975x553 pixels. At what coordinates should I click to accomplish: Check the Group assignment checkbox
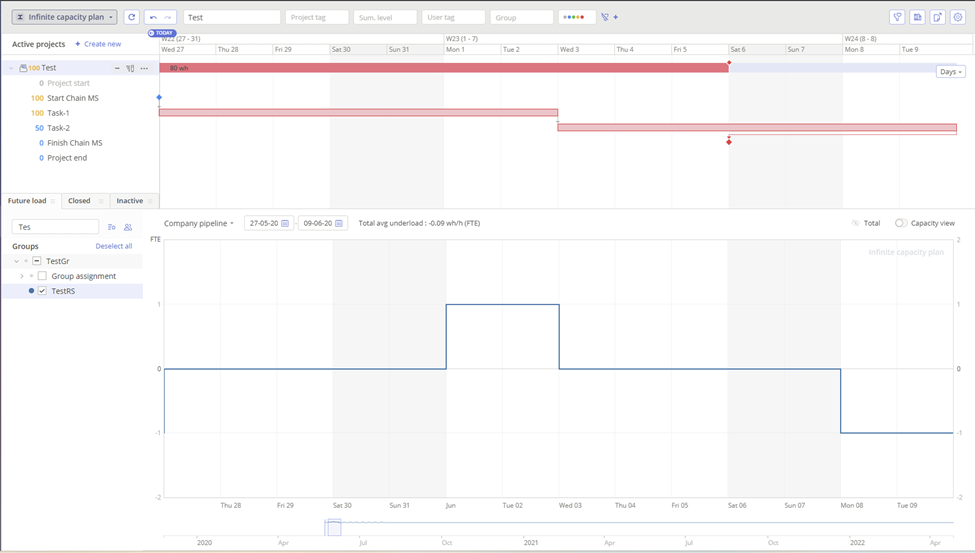tap(42, 276)
